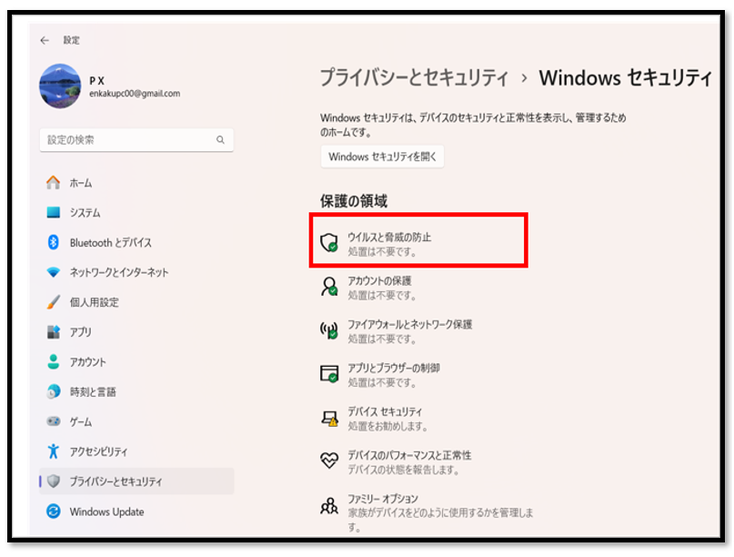Screen dimensions: 734x557
Task: Click the back arrow icon
Action: click(x=44, y=40)
